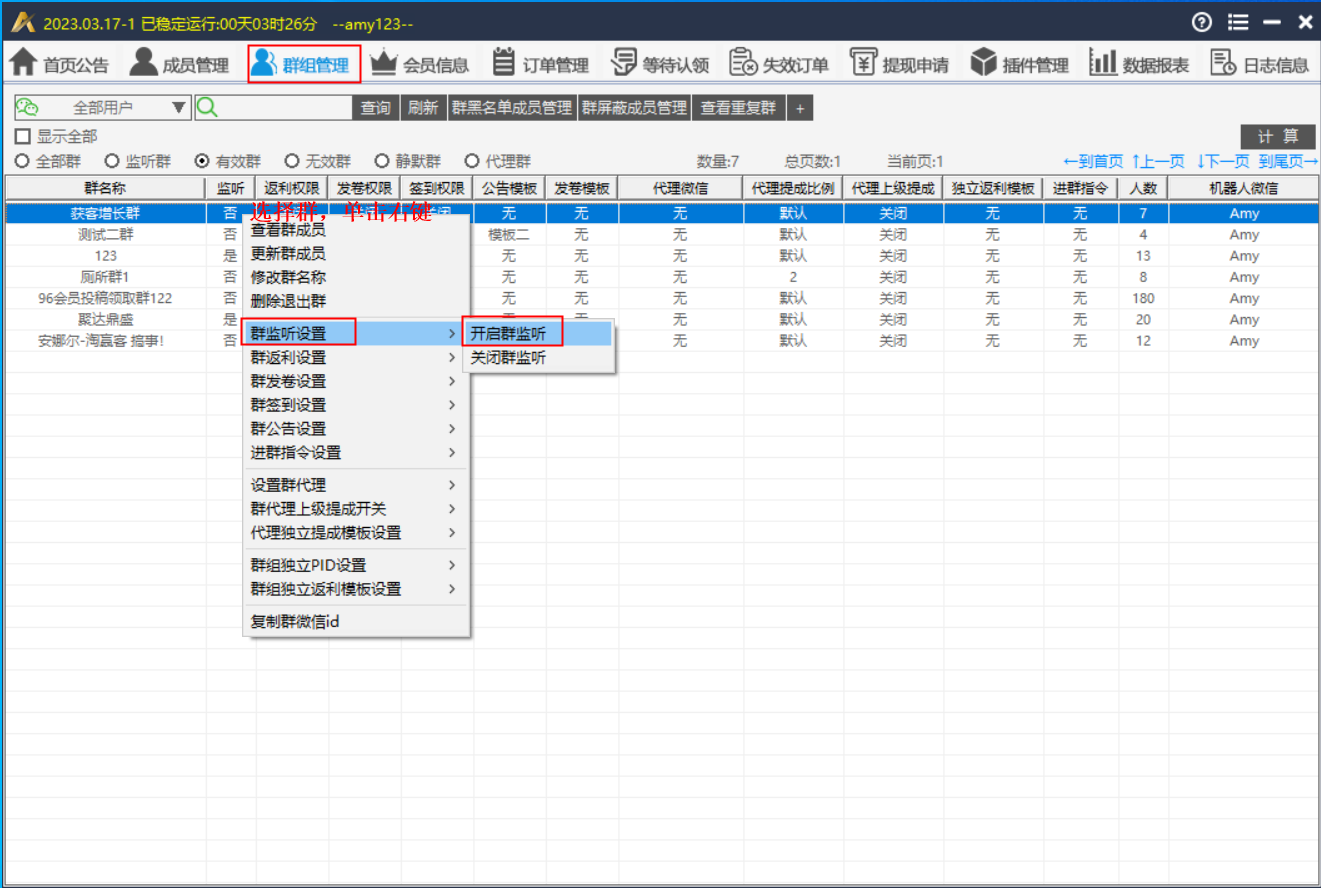This screenshot has width=1321, height=888.
Task: Open the 群监听设置 menu entry
Action: click(x=356, y=333)
